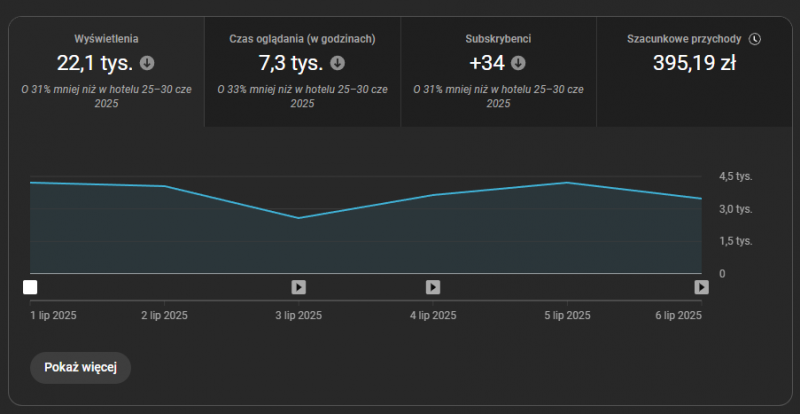
Task: Click the 4,5 tys. y-axis label
Action: click(x=735, y=176)
